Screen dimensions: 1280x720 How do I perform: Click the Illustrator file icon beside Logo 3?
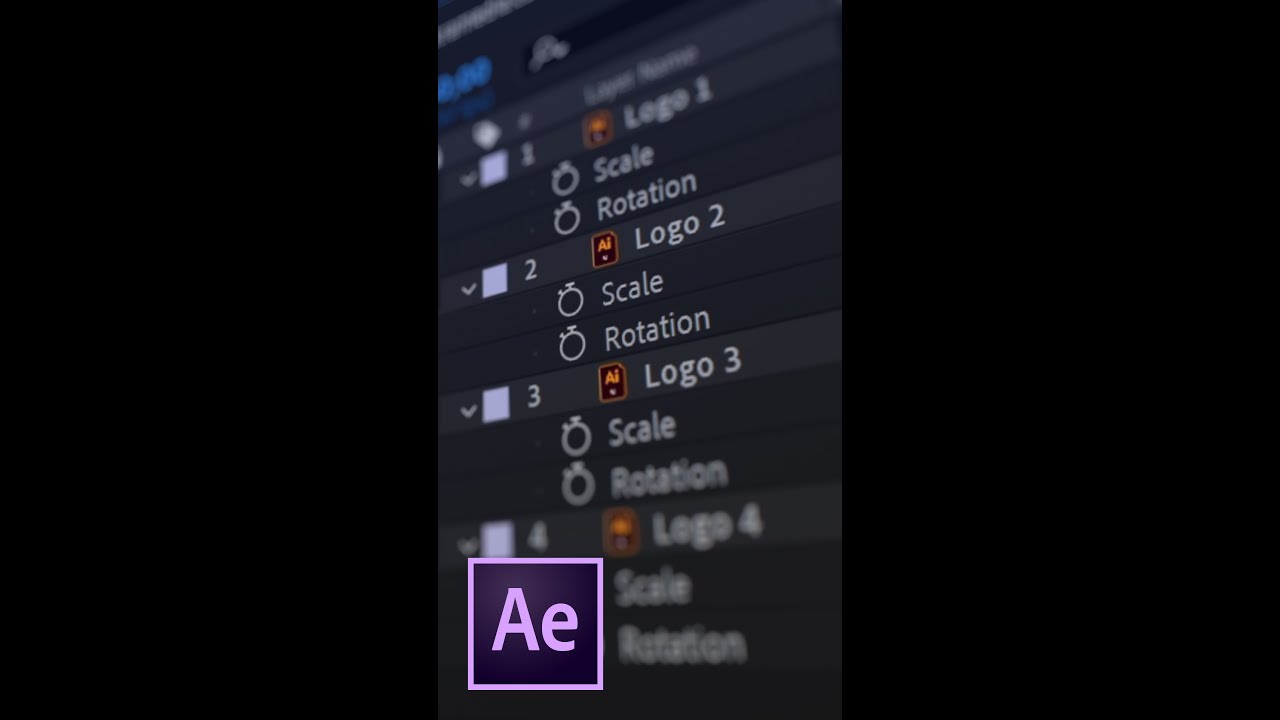point(612,382)
